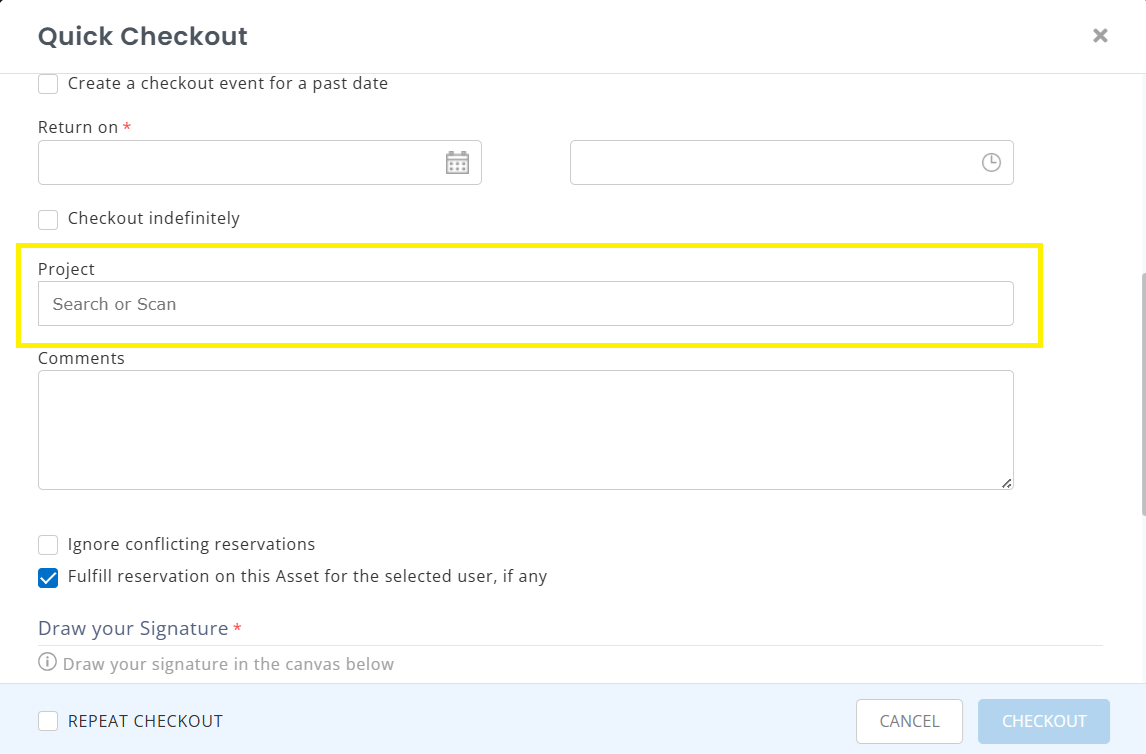The image size is (1146, 754).
Task: Tick the Checkout indefinitely checkbox
Action: [x=48, y=219]
